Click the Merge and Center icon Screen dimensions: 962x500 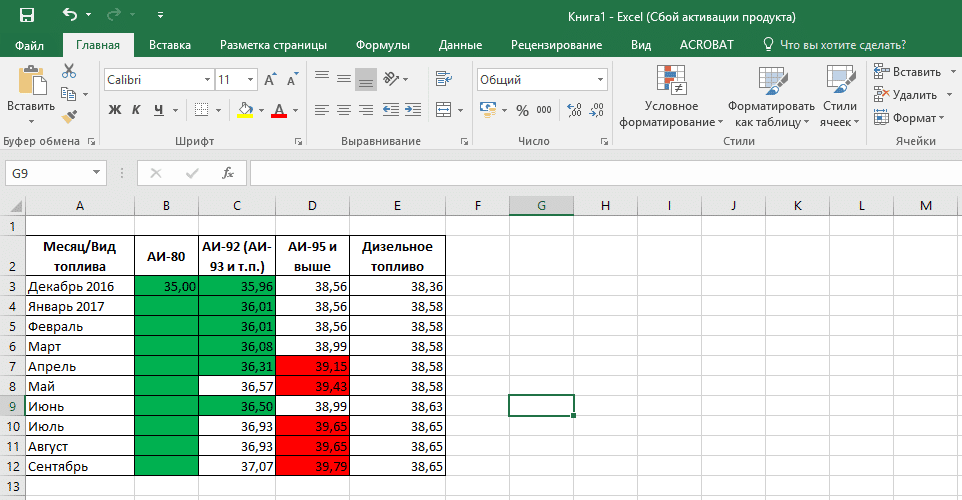(x=444, y=110)
